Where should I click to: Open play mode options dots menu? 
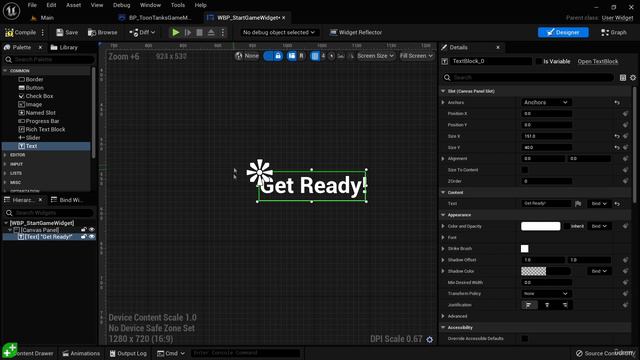coord(222,32)
